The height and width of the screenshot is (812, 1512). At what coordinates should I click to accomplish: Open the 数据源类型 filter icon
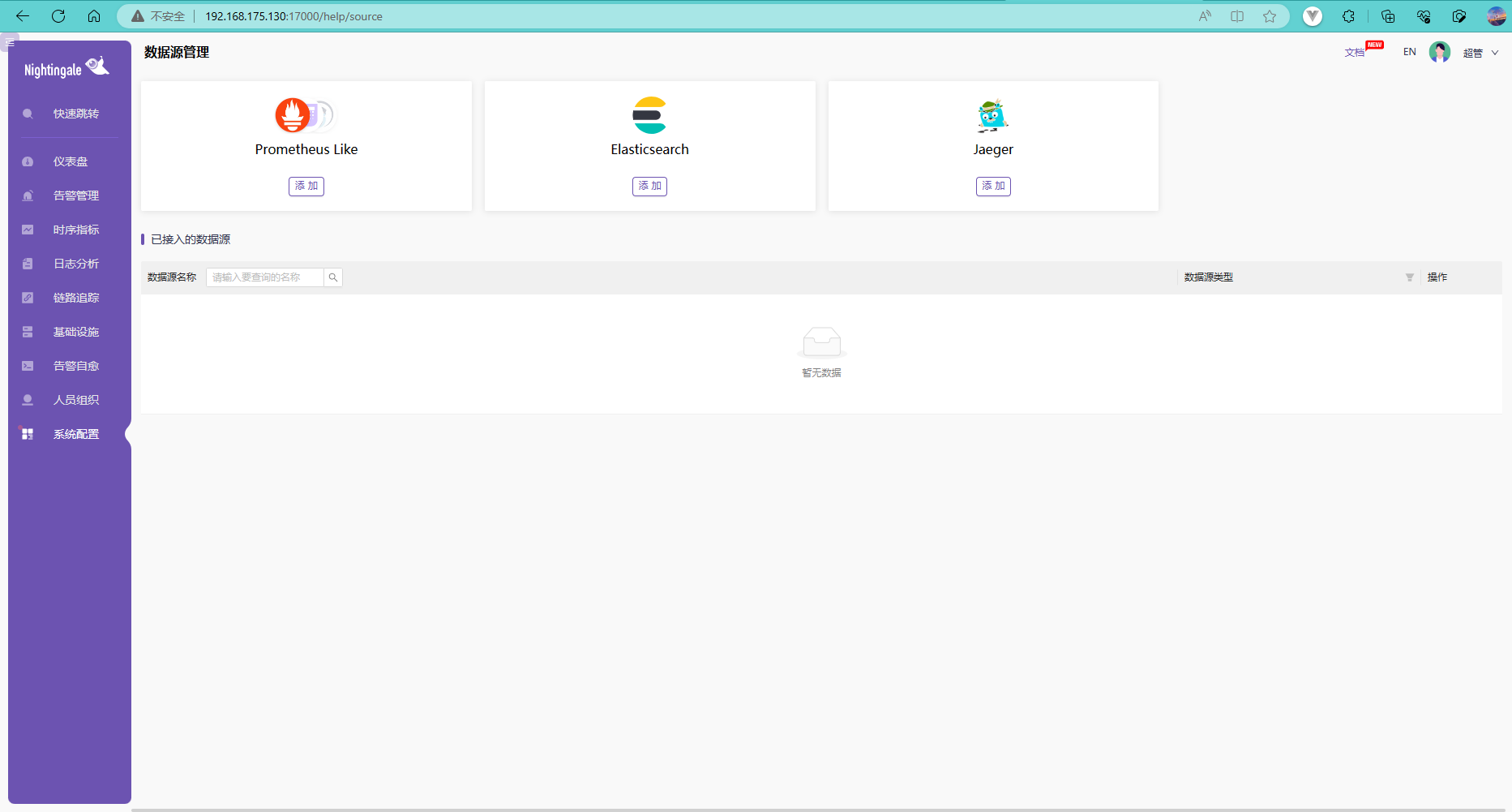pos(1410,277)
